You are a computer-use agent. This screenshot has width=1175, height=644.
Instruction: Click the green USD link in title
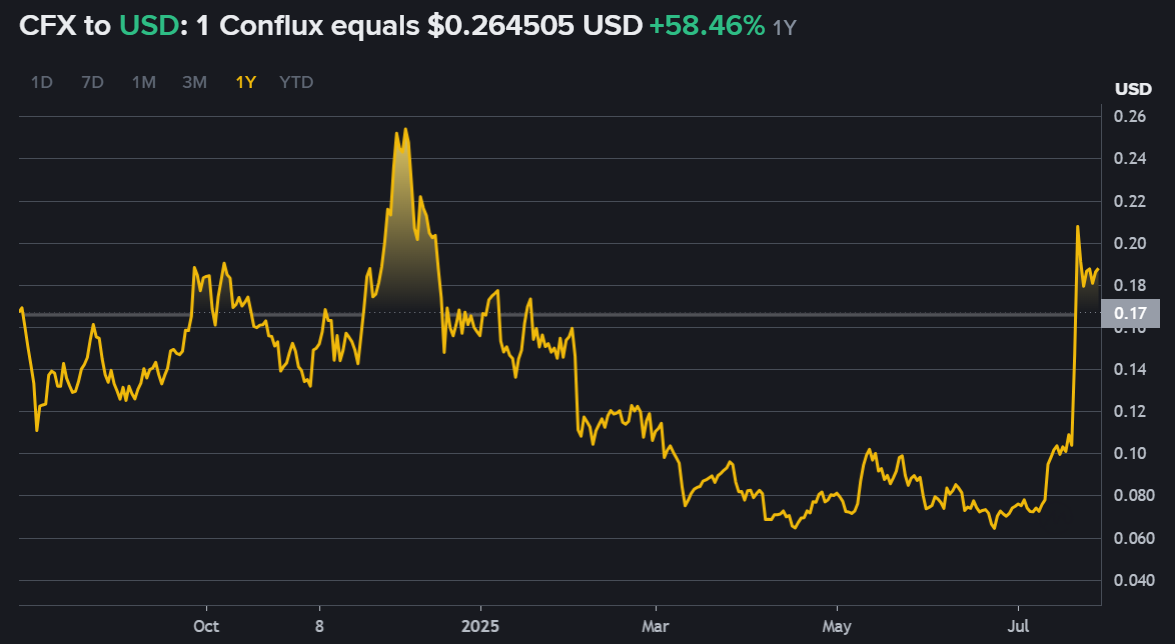[149, 25]
